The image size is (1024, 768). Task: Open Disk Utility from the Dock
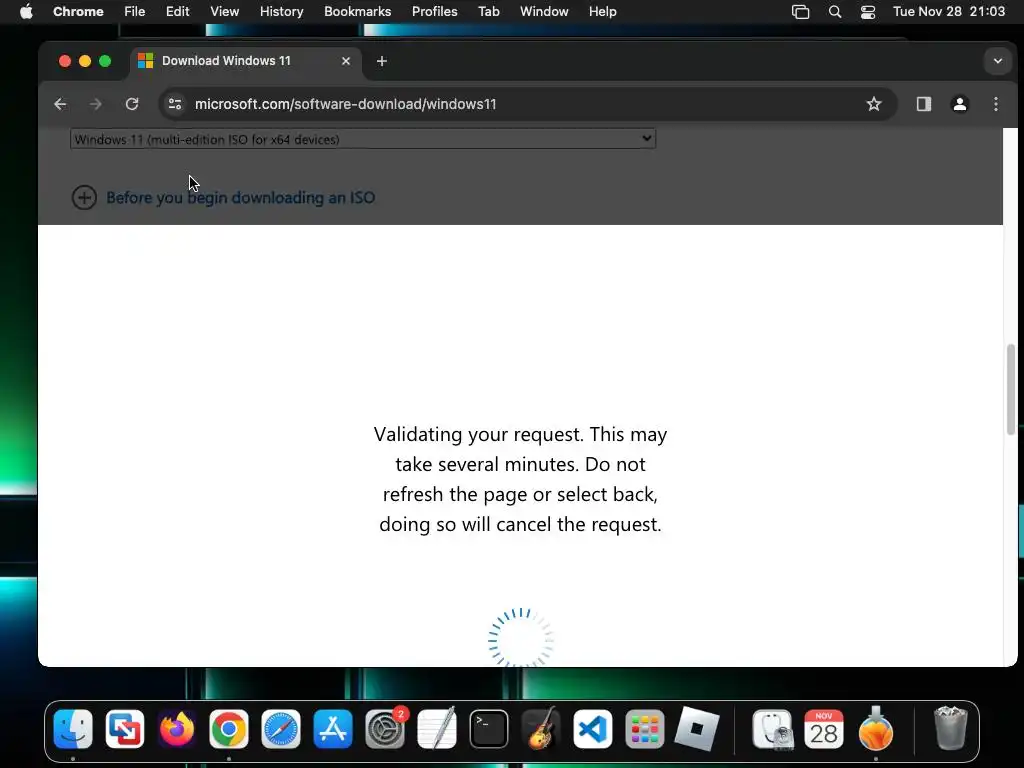click(x=773, y=729)
